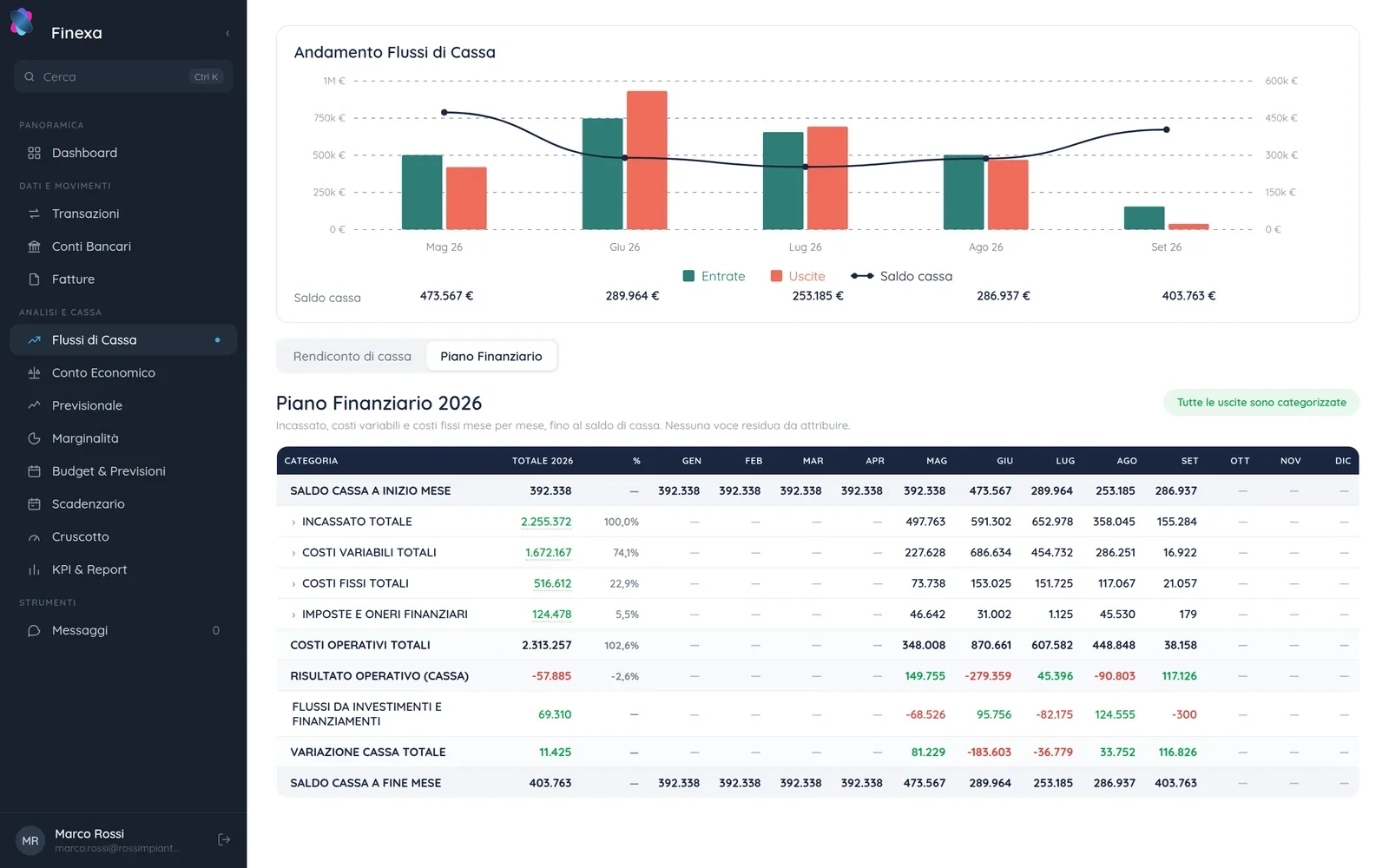Expand the COSTI VARIABILI TOTALI row
The height and width of the screenshot is (868, 1389).
click(293, 553)
